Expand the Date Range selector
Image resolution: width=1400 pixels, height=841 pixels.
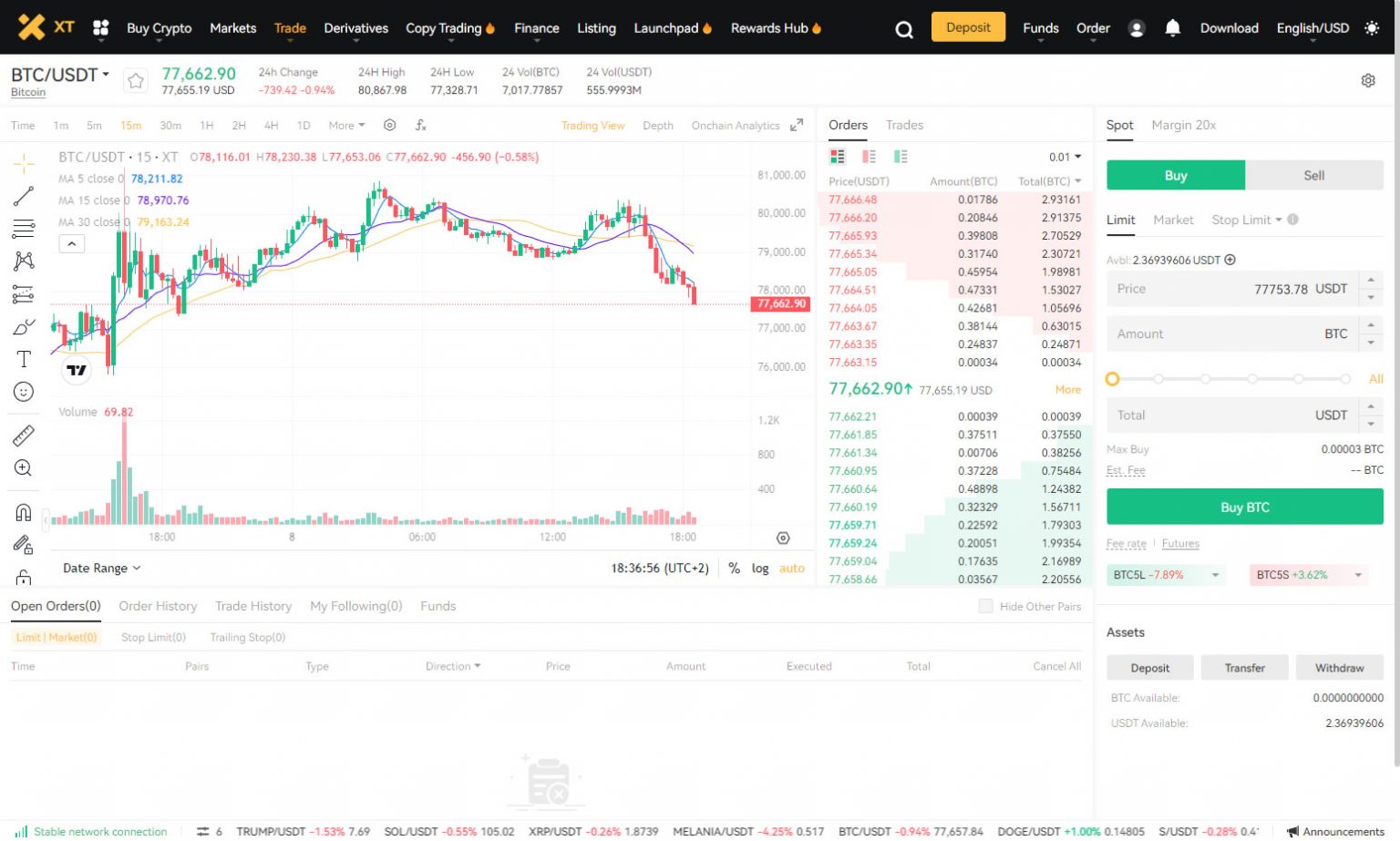pyautogui.click(x=102, y=568)
